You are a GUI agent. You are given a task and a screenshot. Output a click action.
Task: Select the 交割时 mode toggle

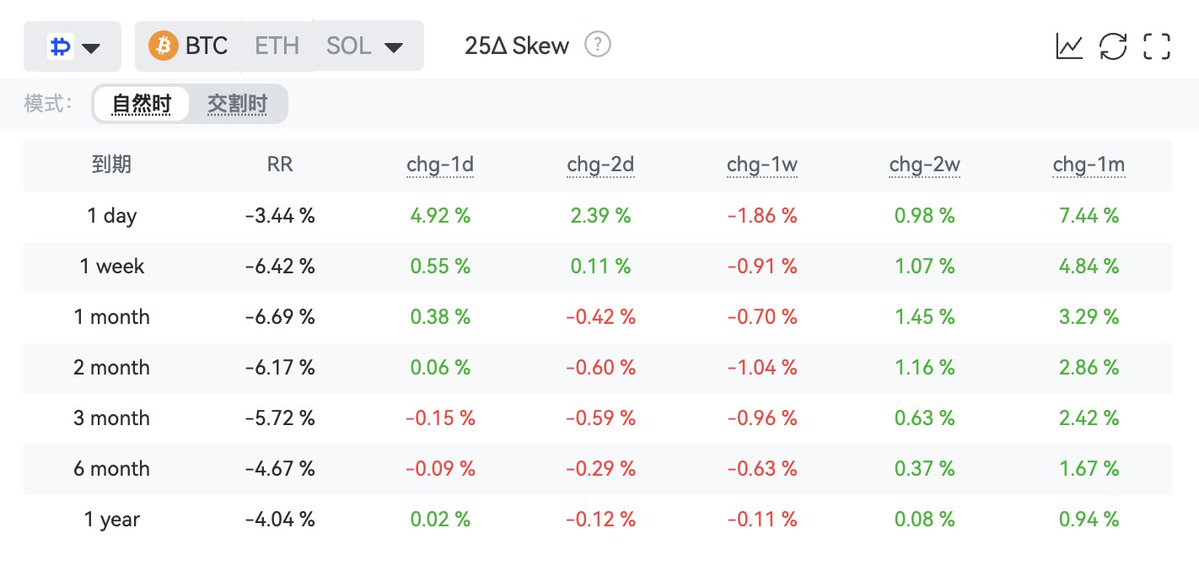tap(237, 104)
